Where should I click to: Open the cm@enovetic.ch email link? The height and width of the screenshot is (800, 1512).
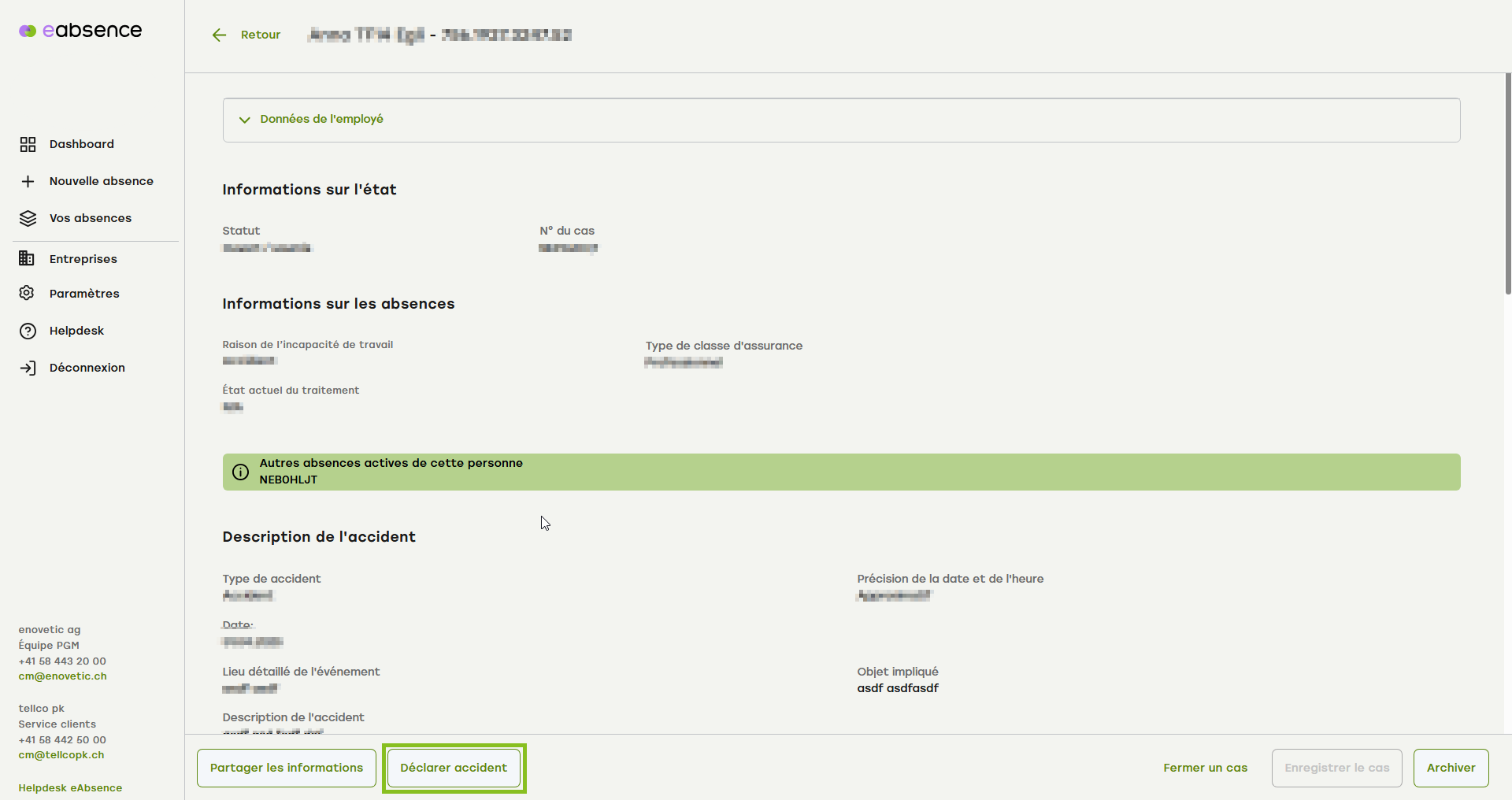pyautogui.click(x=62, y=676)
